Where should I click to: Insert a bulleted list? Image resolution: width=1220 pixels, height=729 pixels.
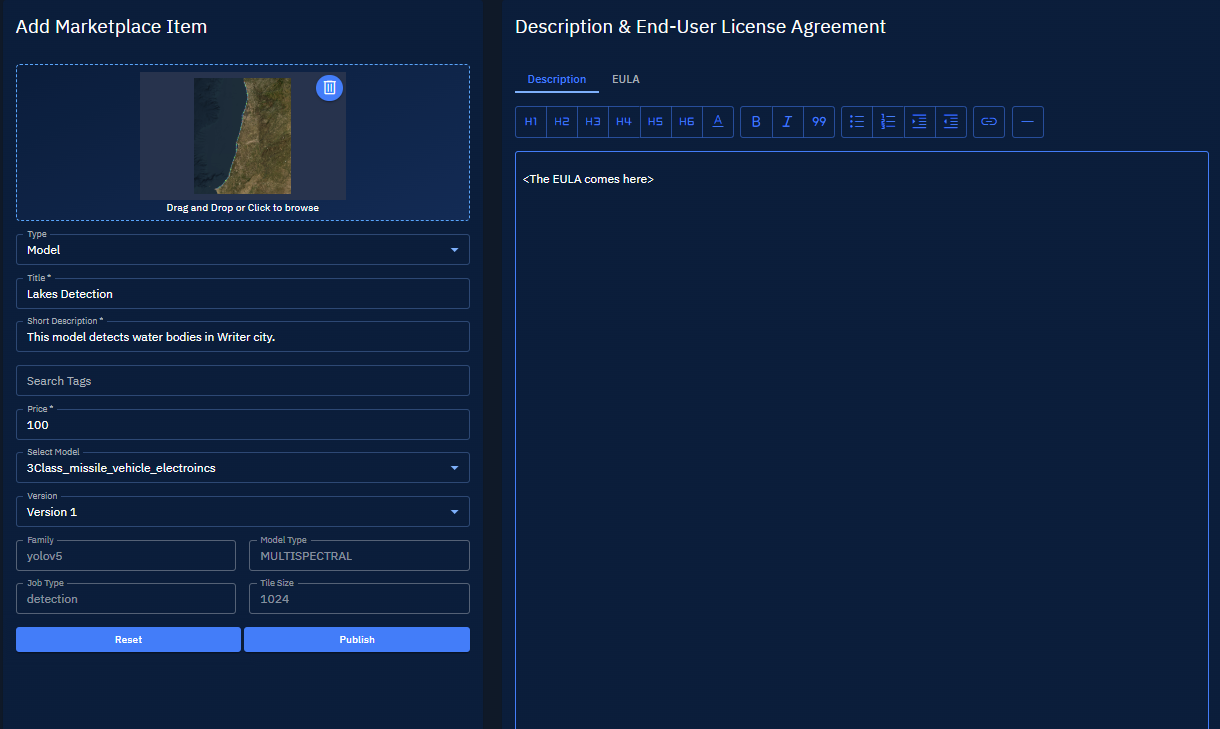pos(857,122)
